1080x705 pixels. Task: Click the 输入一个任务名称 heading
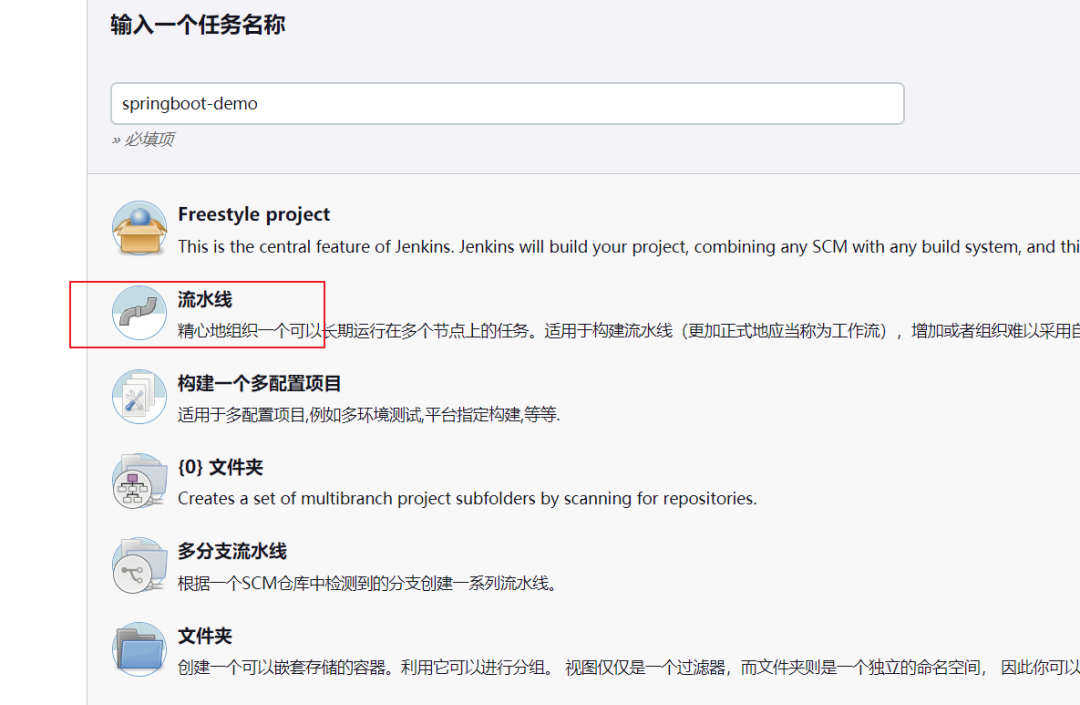(198, 25)
